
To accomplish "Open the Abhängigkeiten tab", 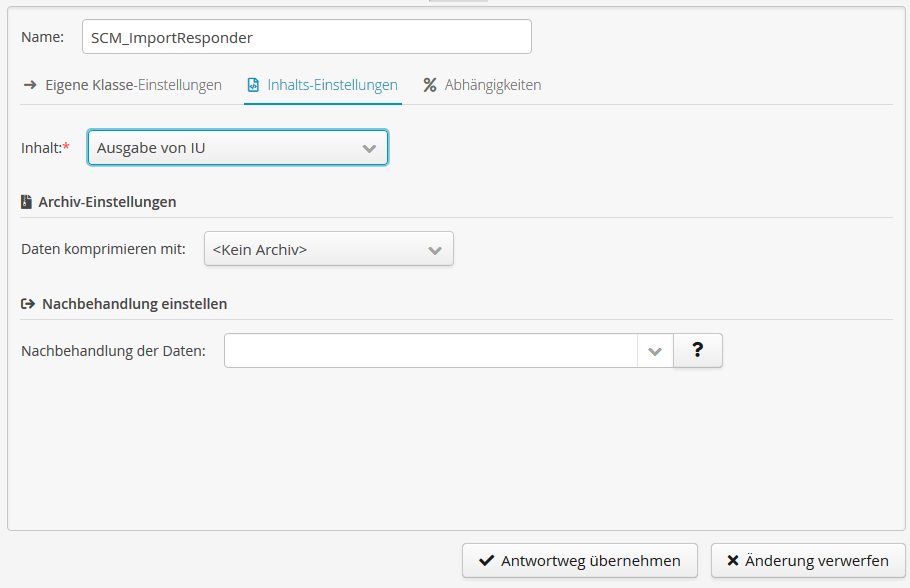I will tap(482, 85).
